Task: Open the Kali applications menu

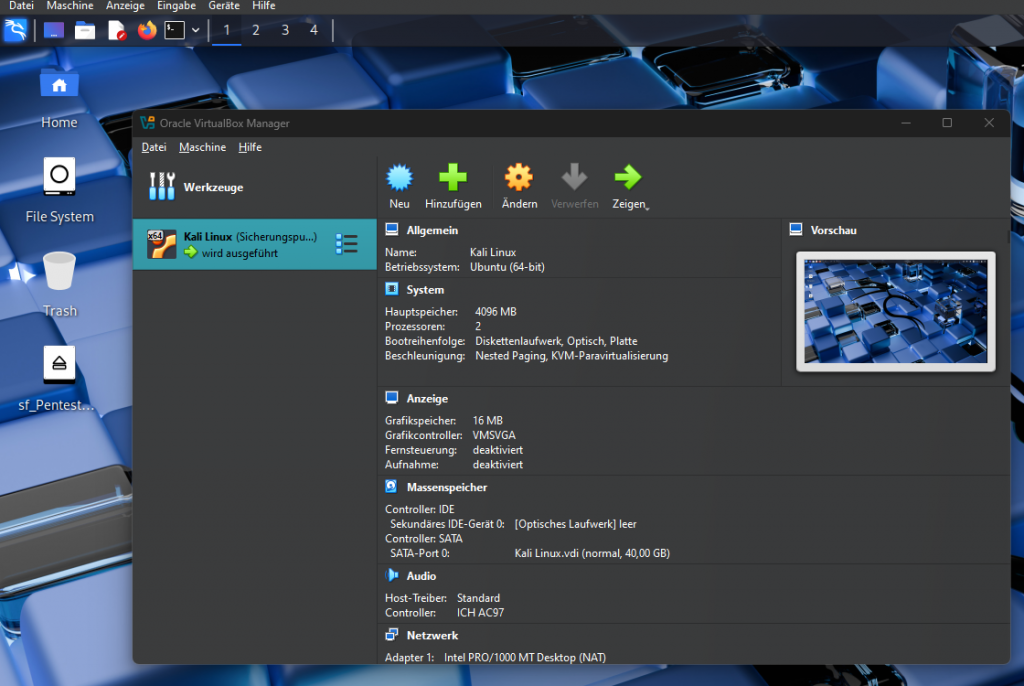Action: coord(15,30)
